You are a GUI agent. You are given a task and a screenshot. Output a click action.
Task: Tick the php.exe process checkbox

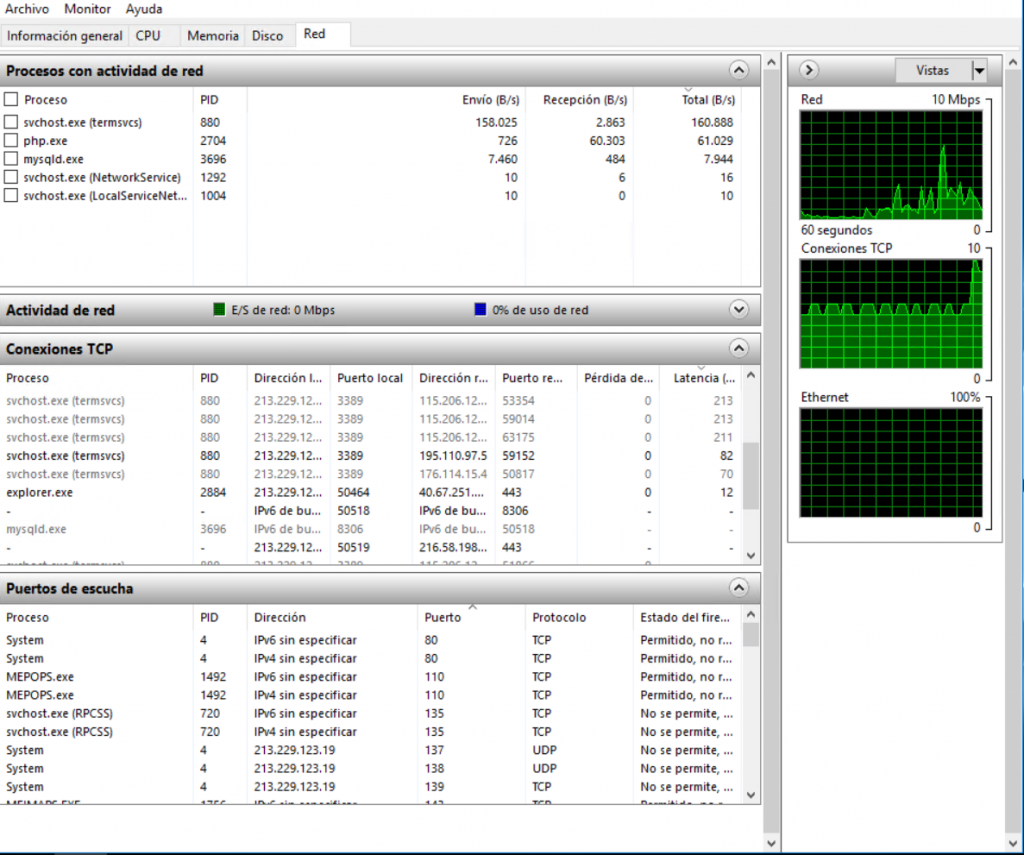(x=11, y=141)
